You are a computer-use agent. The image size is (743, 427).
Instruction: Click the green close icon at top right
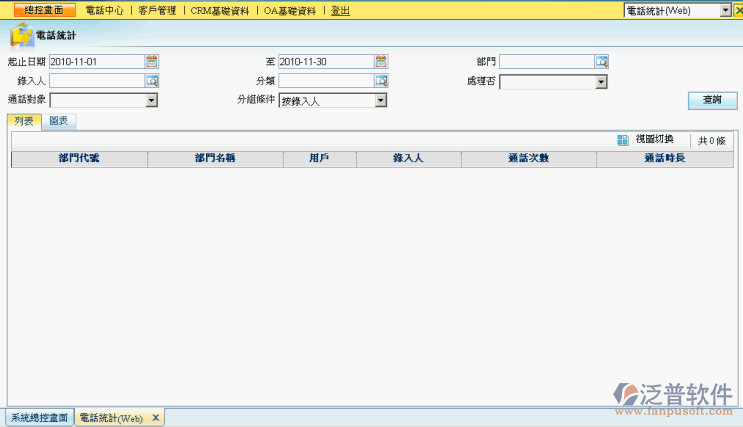click(x=738, y=10)
